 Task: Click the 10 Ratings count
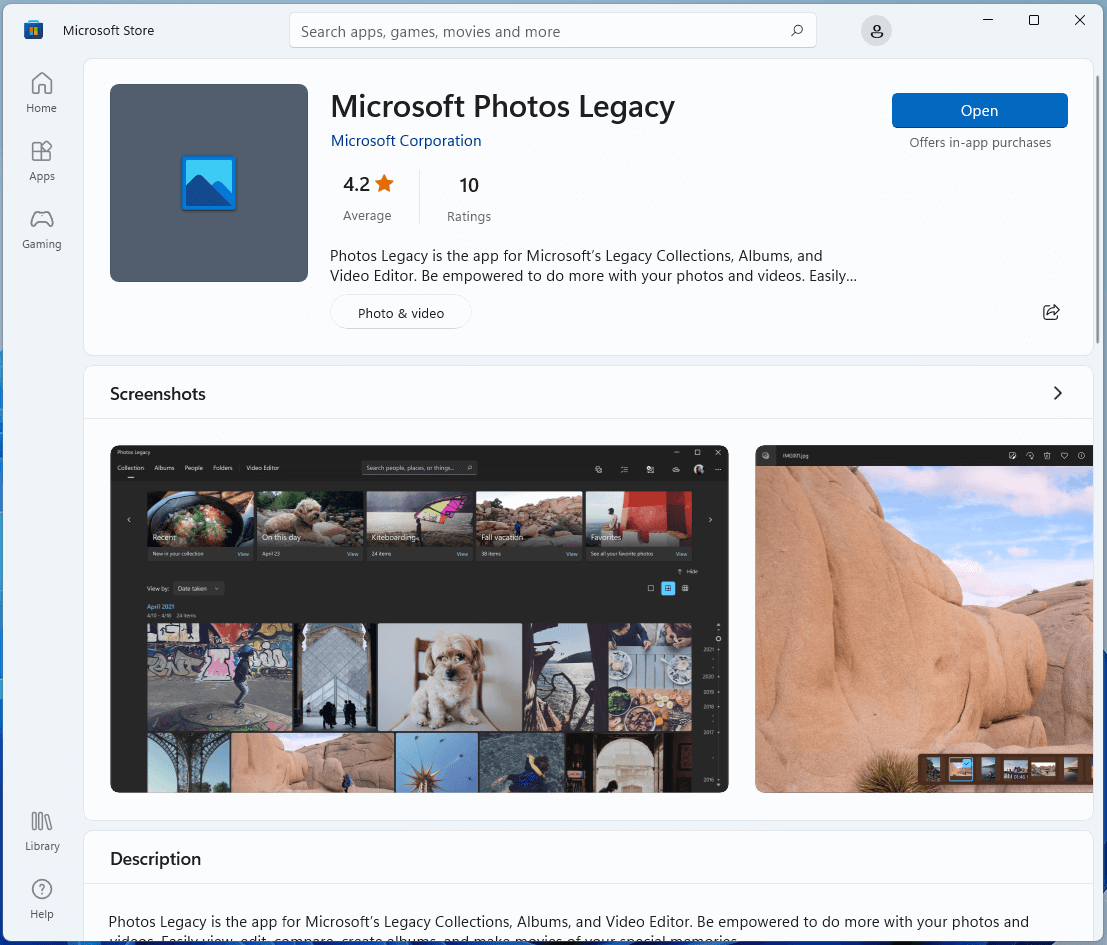click(x=469, y=198)
